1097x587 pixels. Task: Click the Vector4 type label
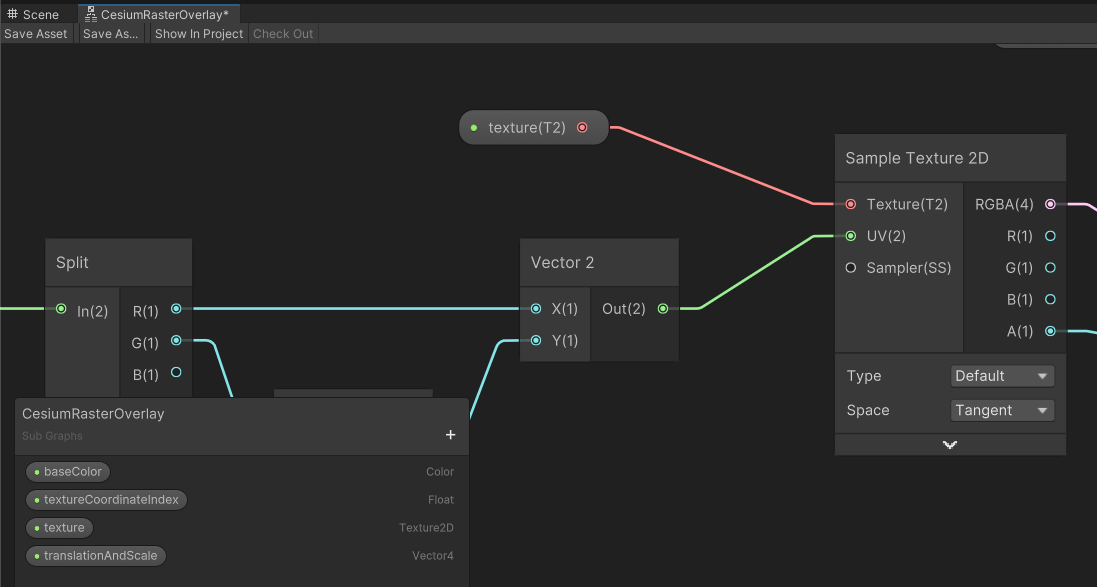[432, 556]
